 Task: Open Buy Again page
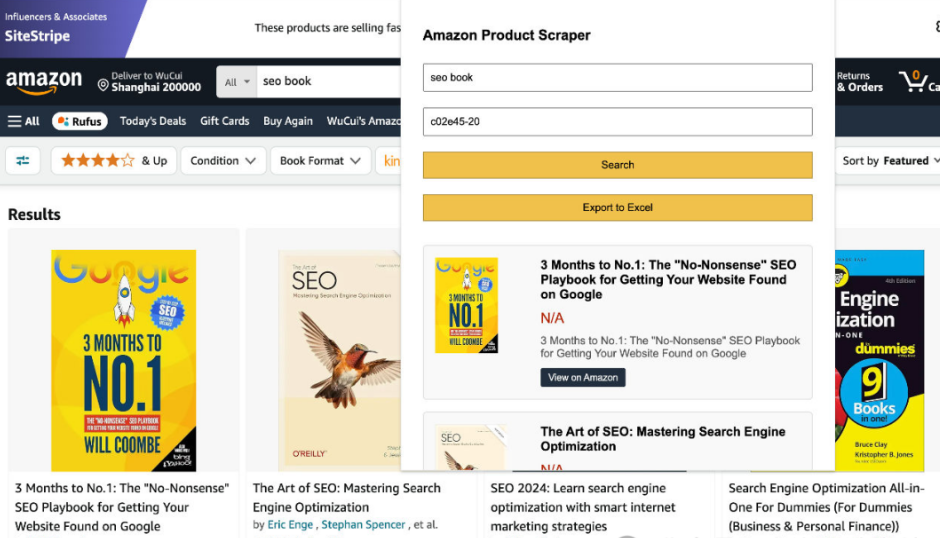click(288, 121)
